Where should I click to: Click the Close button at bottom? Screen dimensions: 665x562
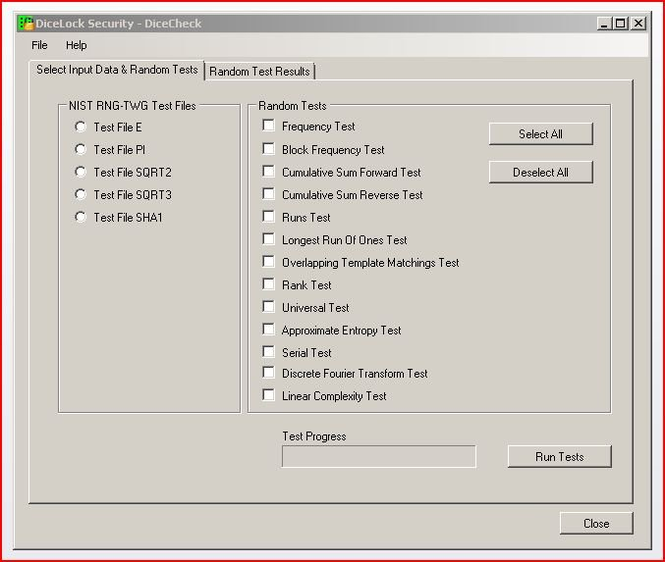[x=596, y=523]
